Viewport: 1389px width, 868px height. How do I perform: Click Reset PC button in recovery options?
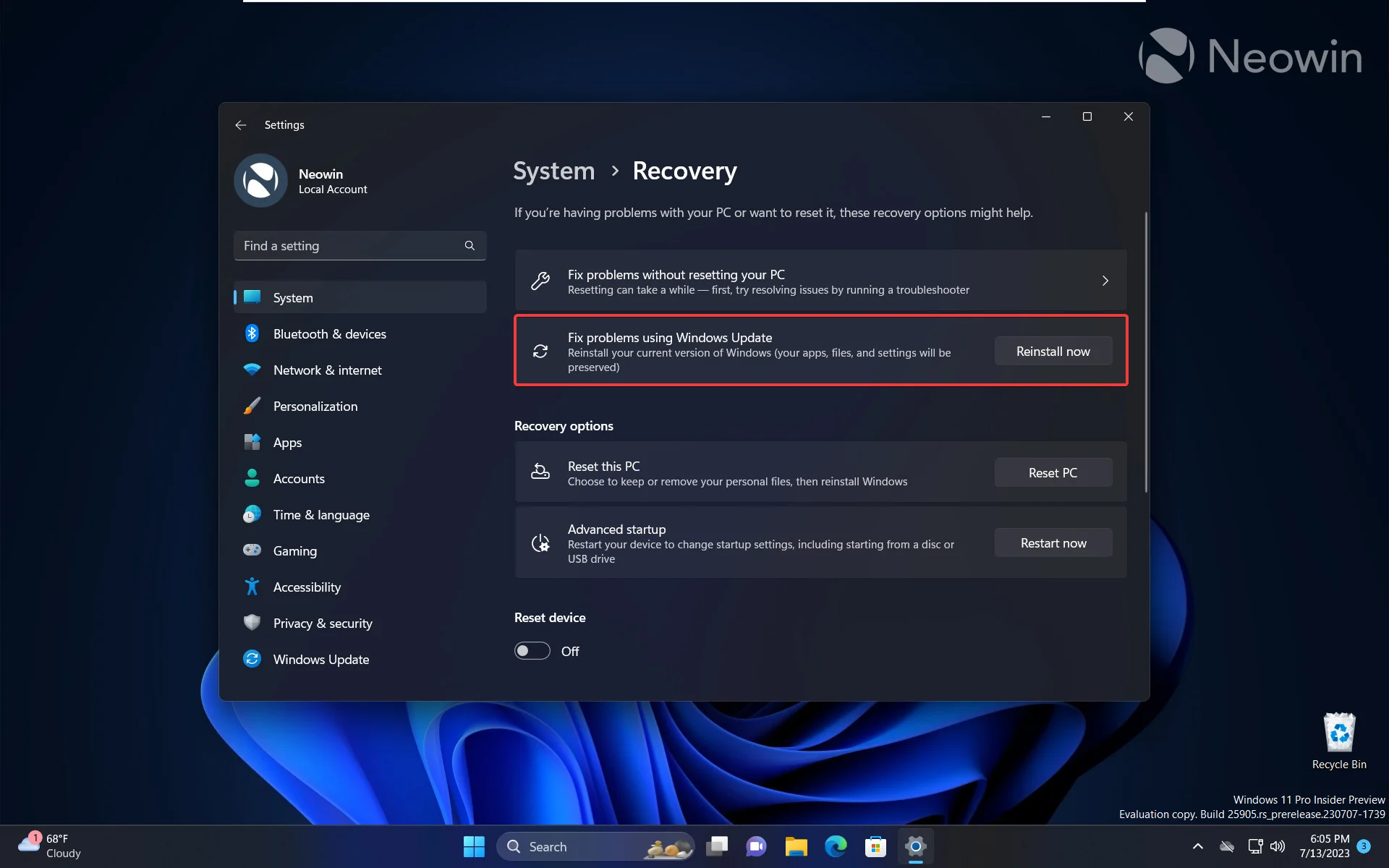pos(1053,472)
